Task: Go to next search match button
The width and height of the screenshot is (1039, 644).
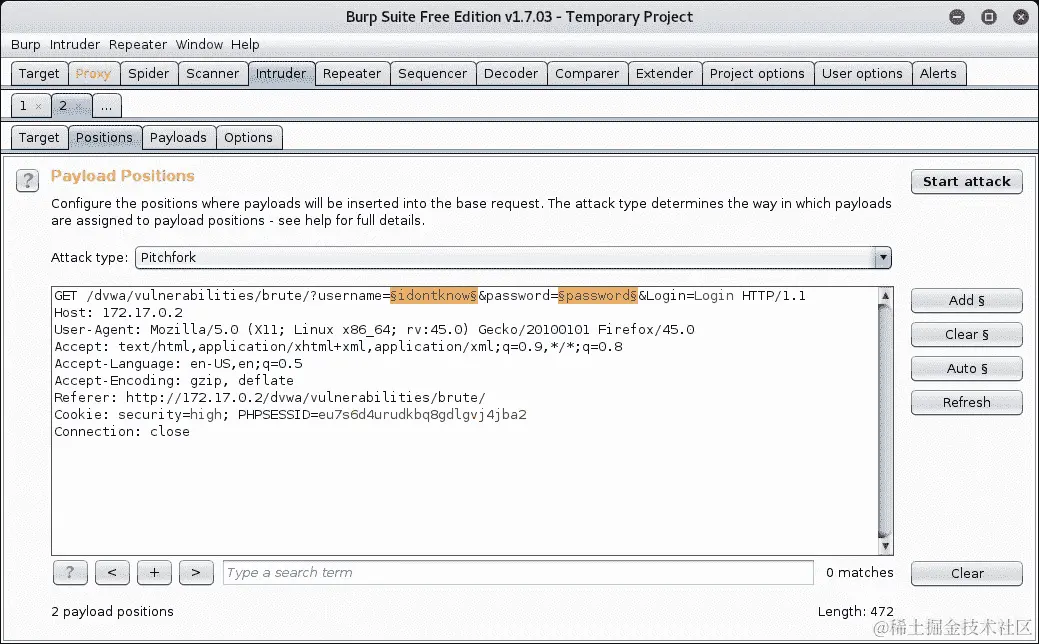Action: point(196,572)
